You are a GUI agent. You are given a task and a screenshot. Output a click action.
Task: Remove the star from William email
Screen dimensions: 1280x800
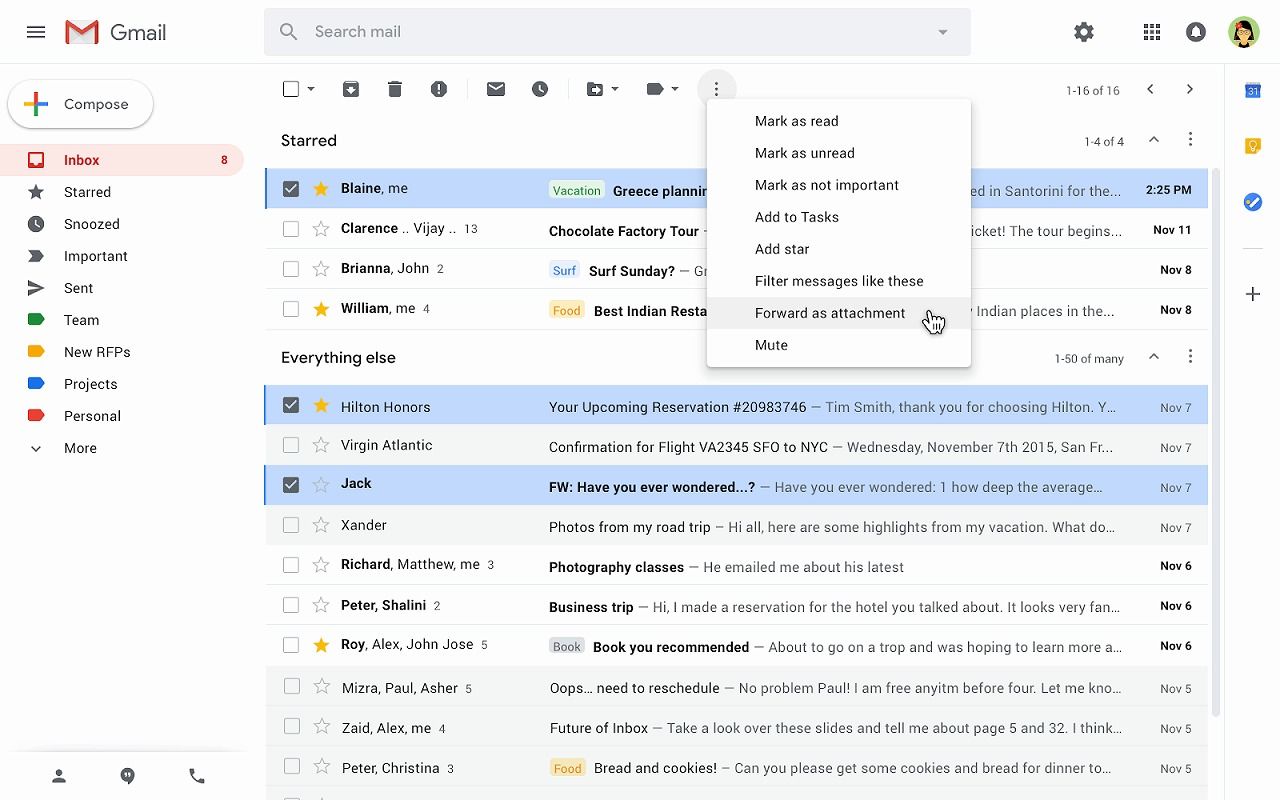[321, 309]
